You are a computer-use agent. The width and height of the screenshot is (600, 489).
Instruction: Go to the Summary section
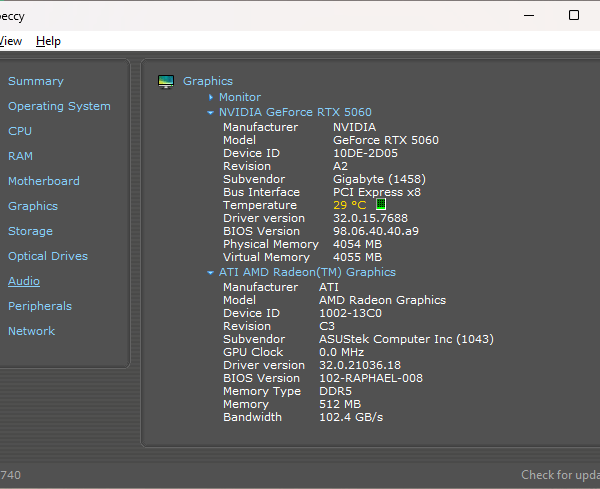coord(35,81)
